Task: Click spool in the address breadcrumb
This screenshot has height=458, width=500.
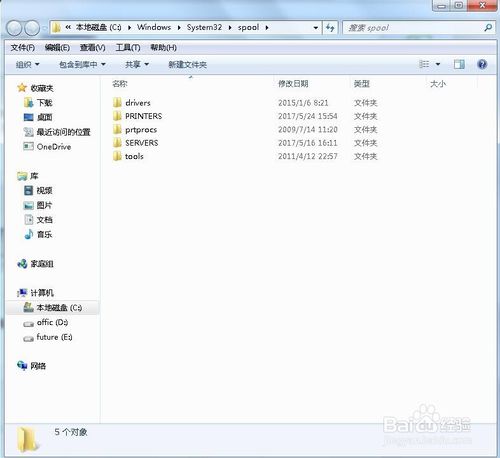Action: [248, 27]
